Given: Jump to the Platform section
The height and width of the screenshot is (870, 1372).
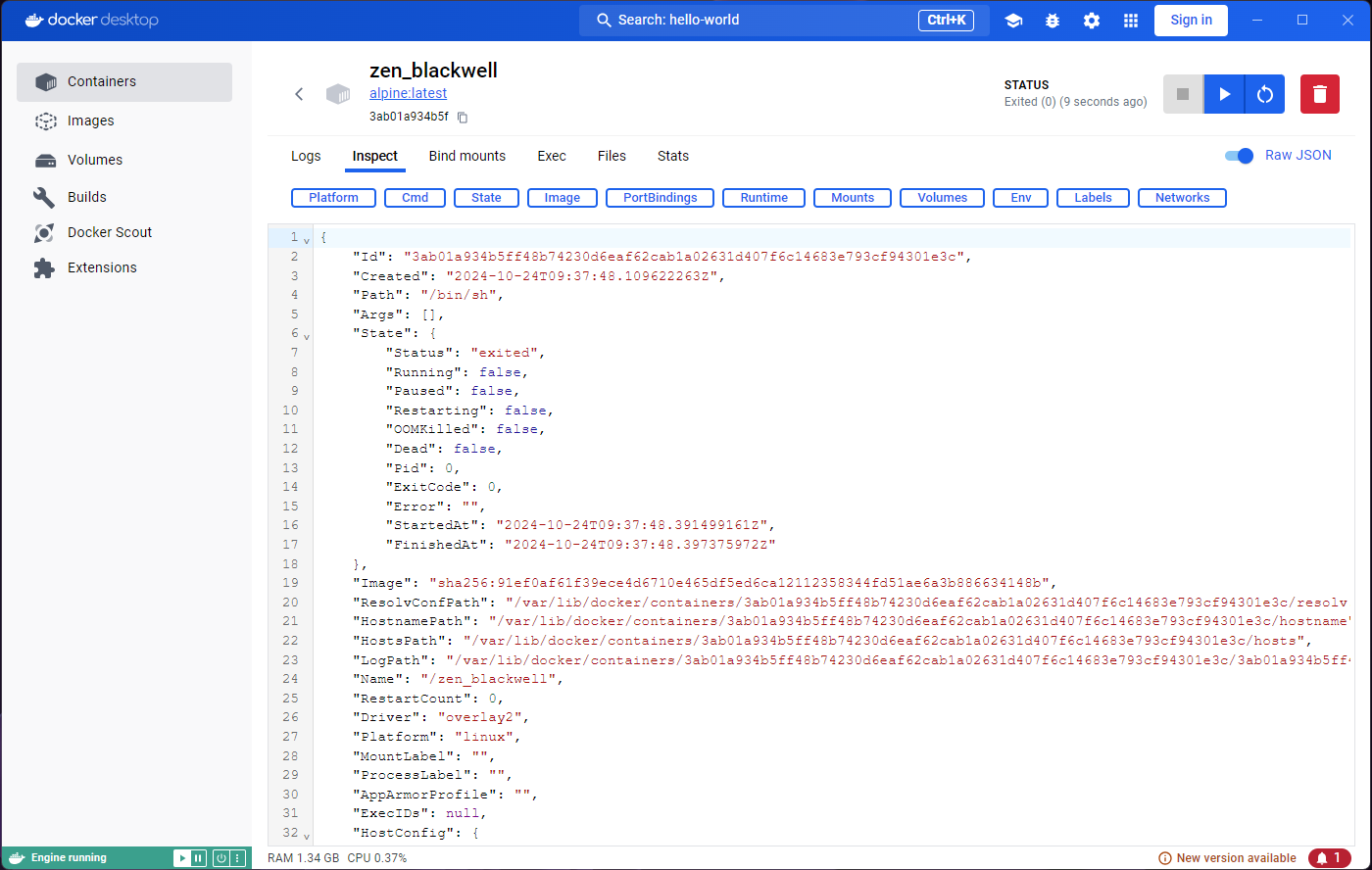Looking at the screenshot, I should click(x=334, y=198).
